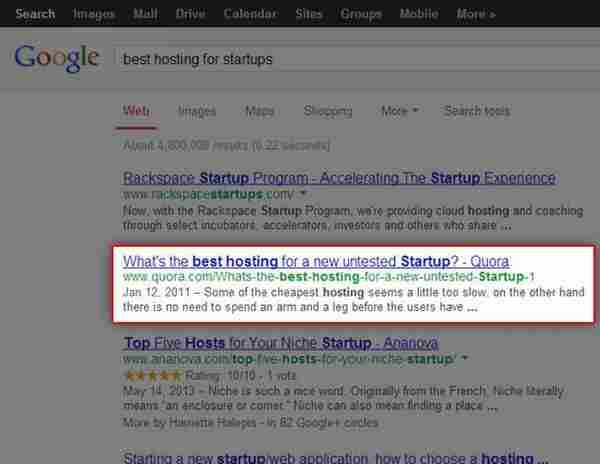Go to Calendar in the top bar

[x=251, y=14]
